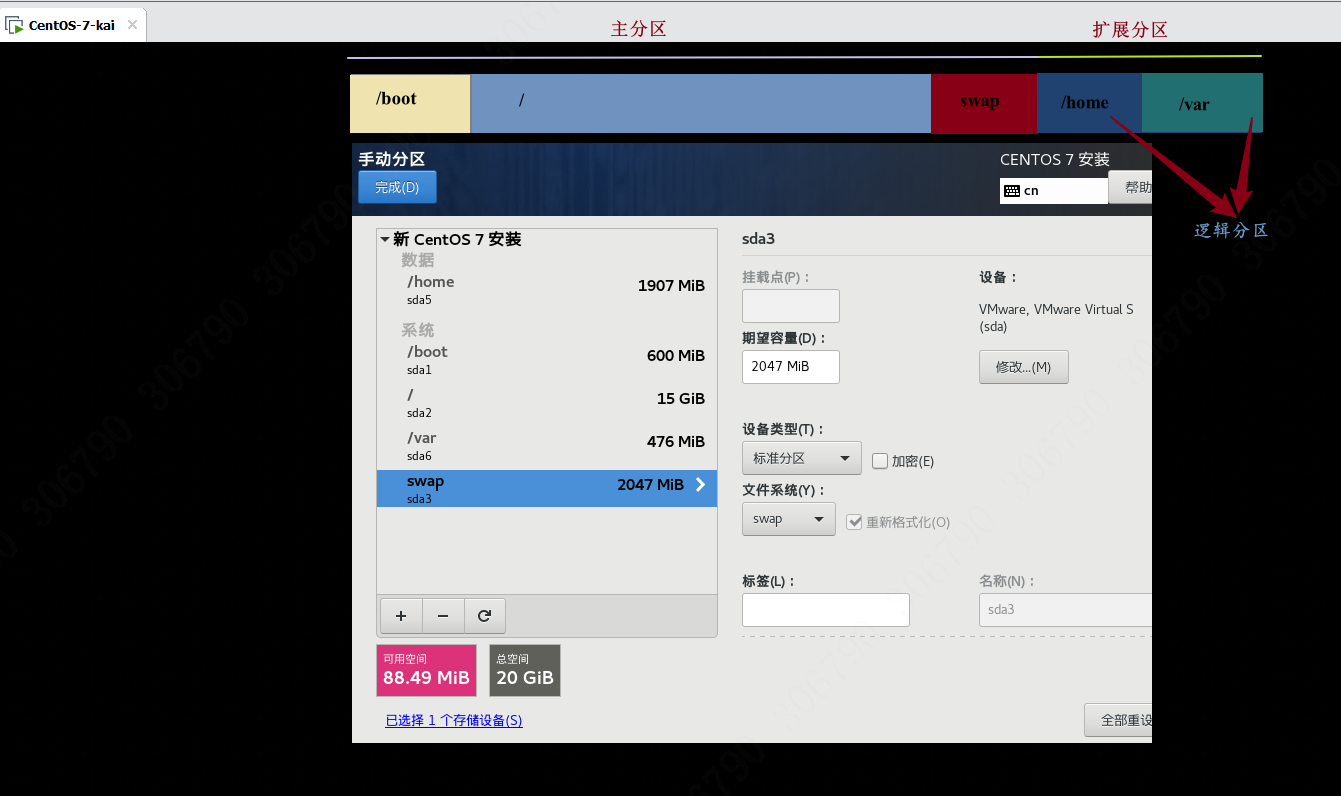Collapse the 新 CentOS 7 安装 tree

click(384, 239)
